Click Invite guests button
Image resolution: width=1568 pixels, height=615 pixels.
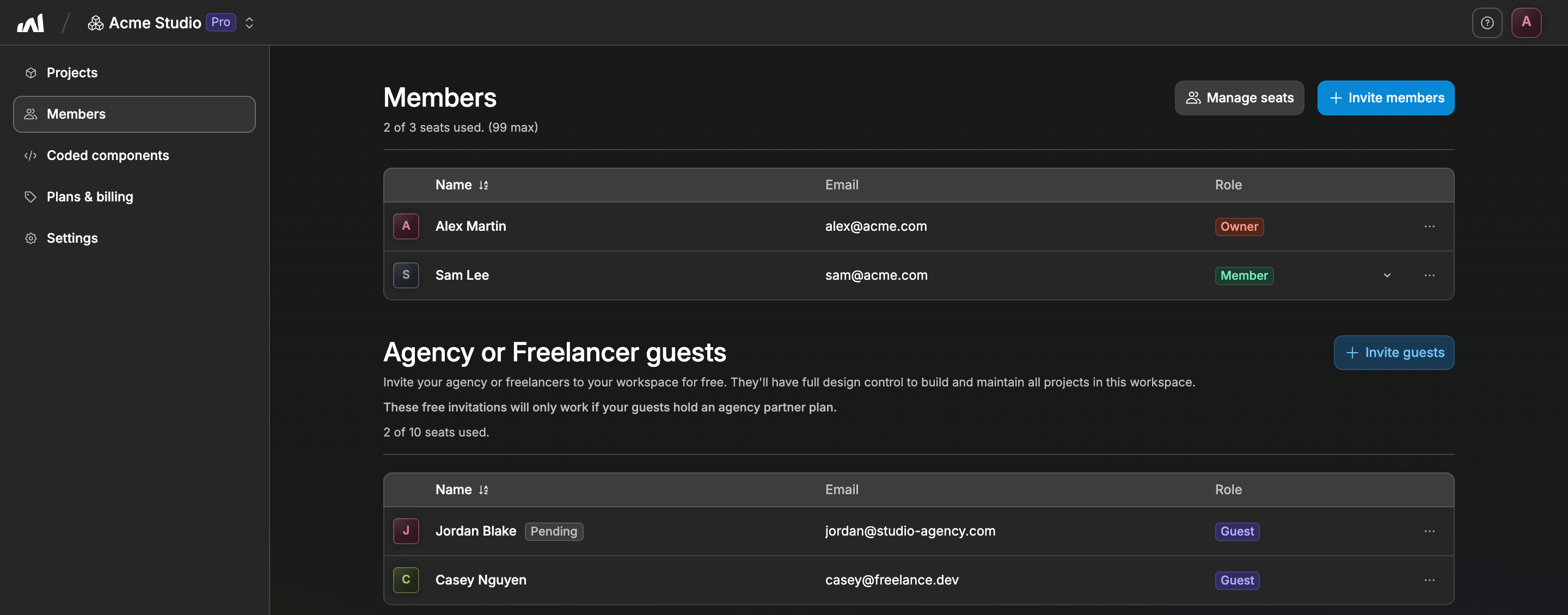coord(1394,353)
